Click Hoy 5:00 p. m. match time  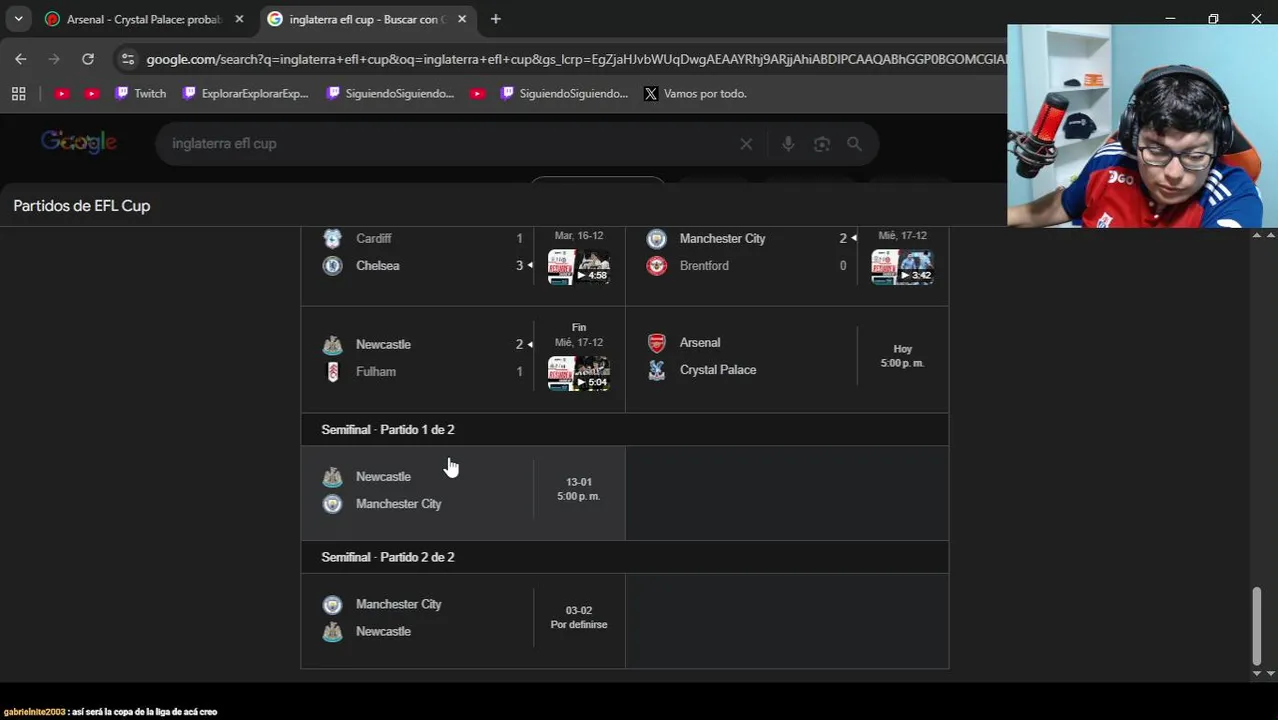(x=902, y=356)
